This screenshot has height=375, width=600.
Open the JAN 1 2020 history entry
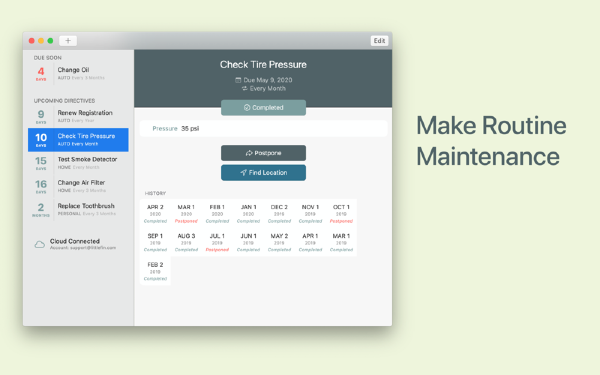coord(248,214)
